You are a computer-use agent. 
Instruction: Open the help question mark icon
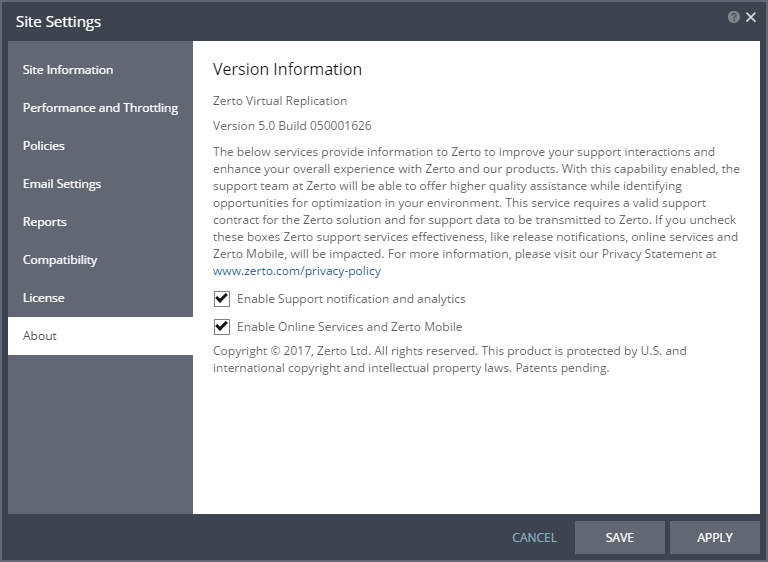pos(733,18)
